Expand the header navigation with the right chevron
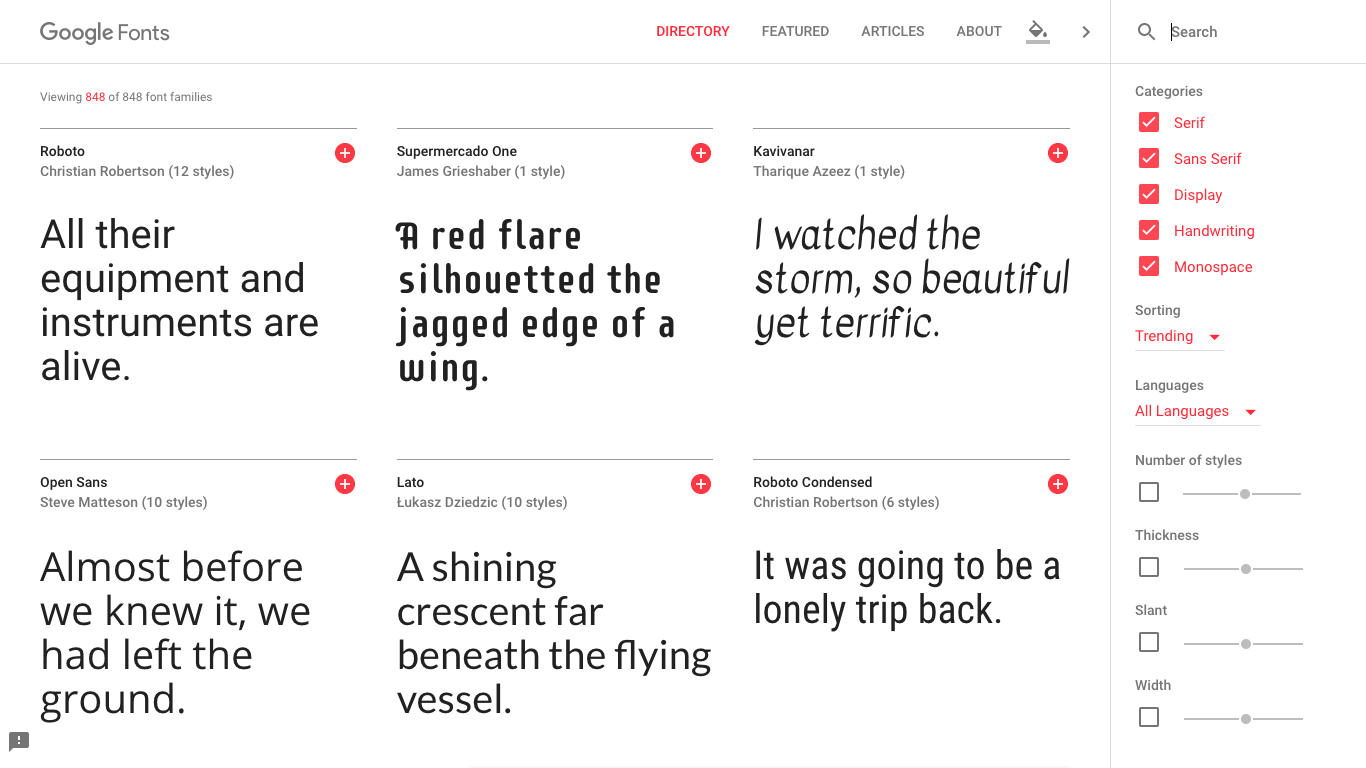 [x=1086, y=31]
